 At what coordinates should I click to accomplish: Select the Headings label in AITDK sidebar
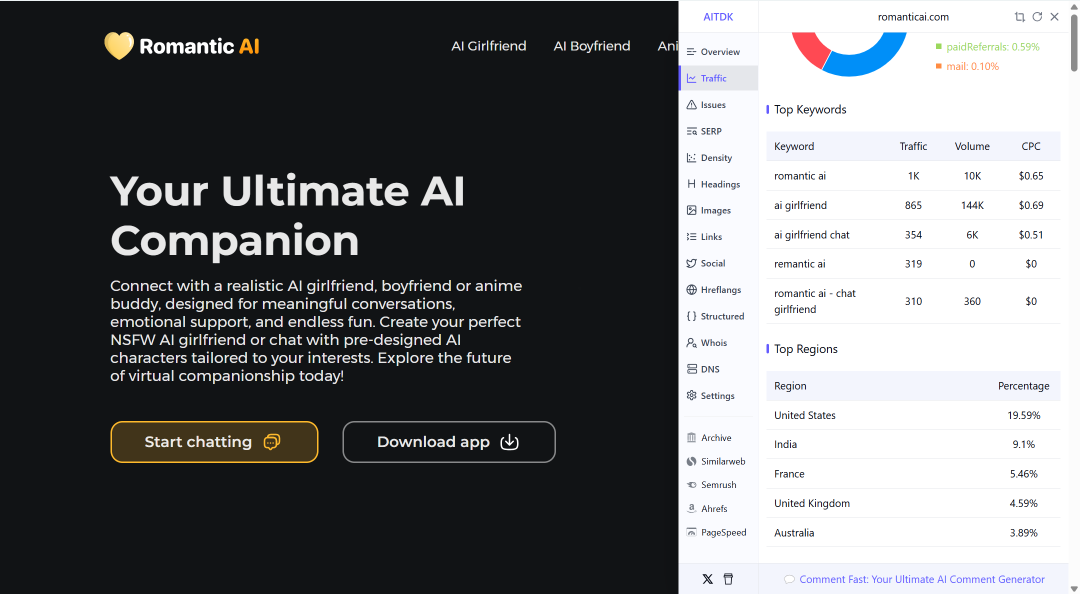(x=720, y=184)
